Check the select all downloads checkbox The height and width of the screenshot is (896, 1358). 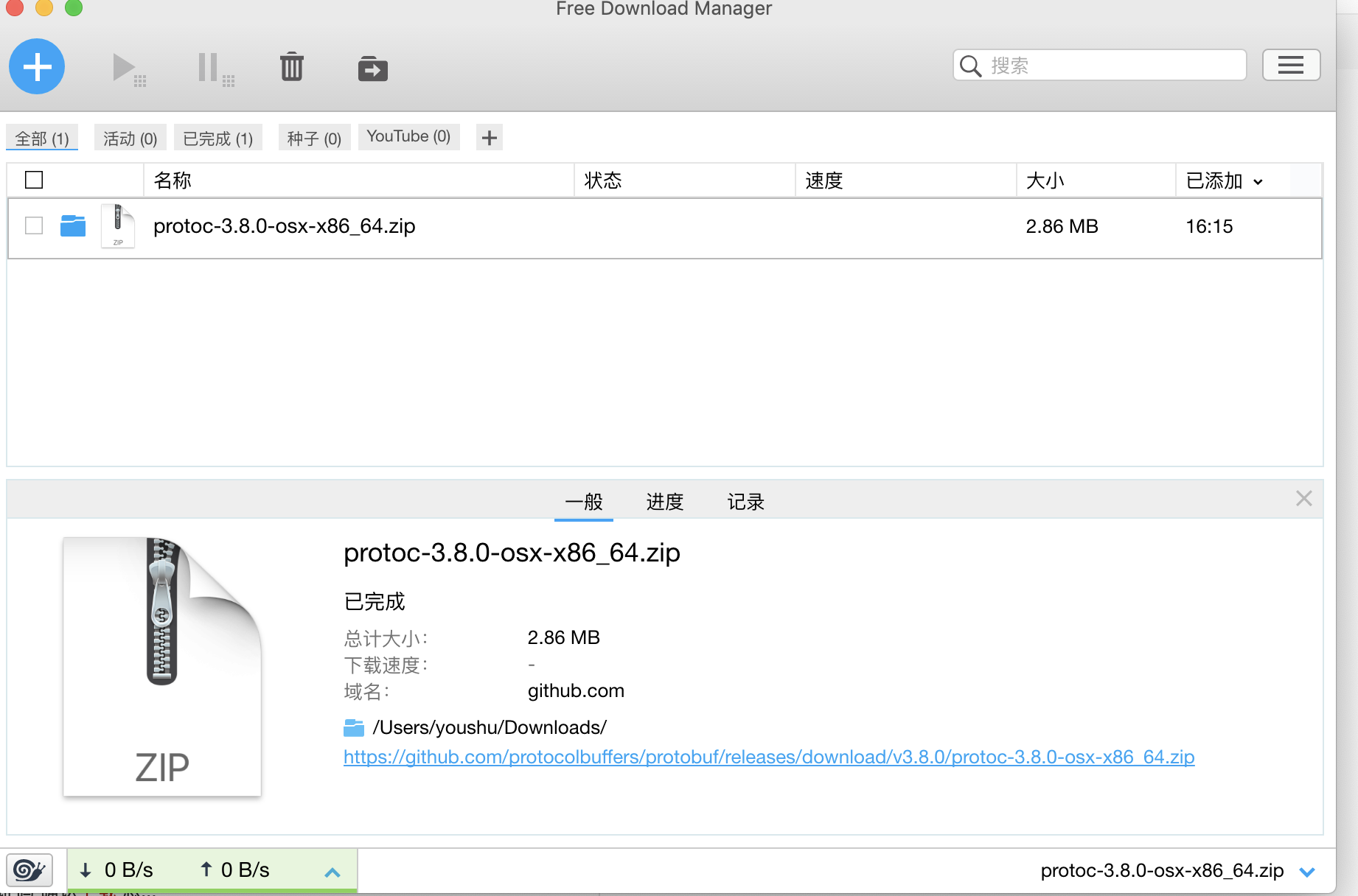33,179
